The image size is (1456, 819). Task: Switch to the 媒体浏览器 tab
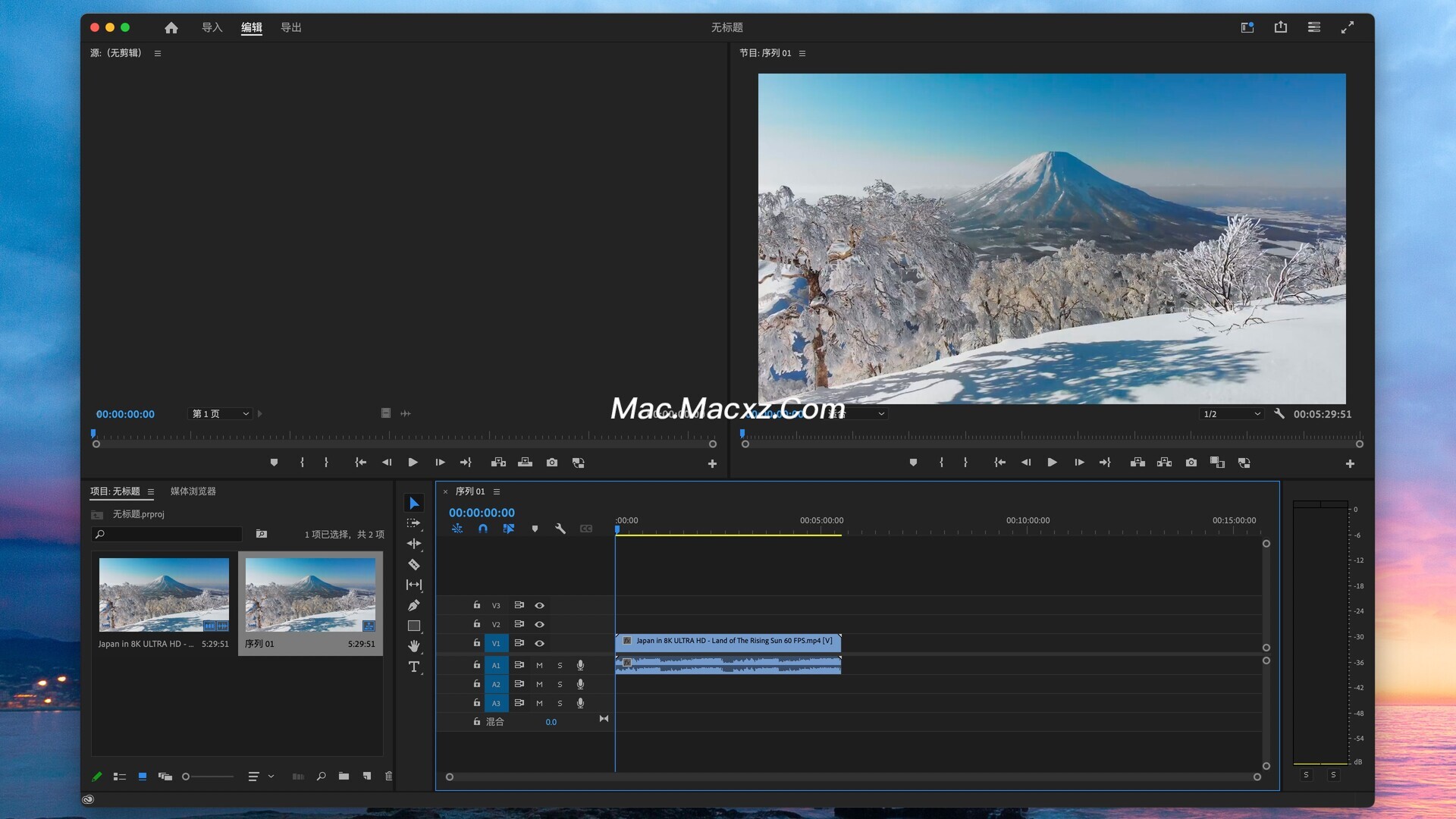(193, 491)
